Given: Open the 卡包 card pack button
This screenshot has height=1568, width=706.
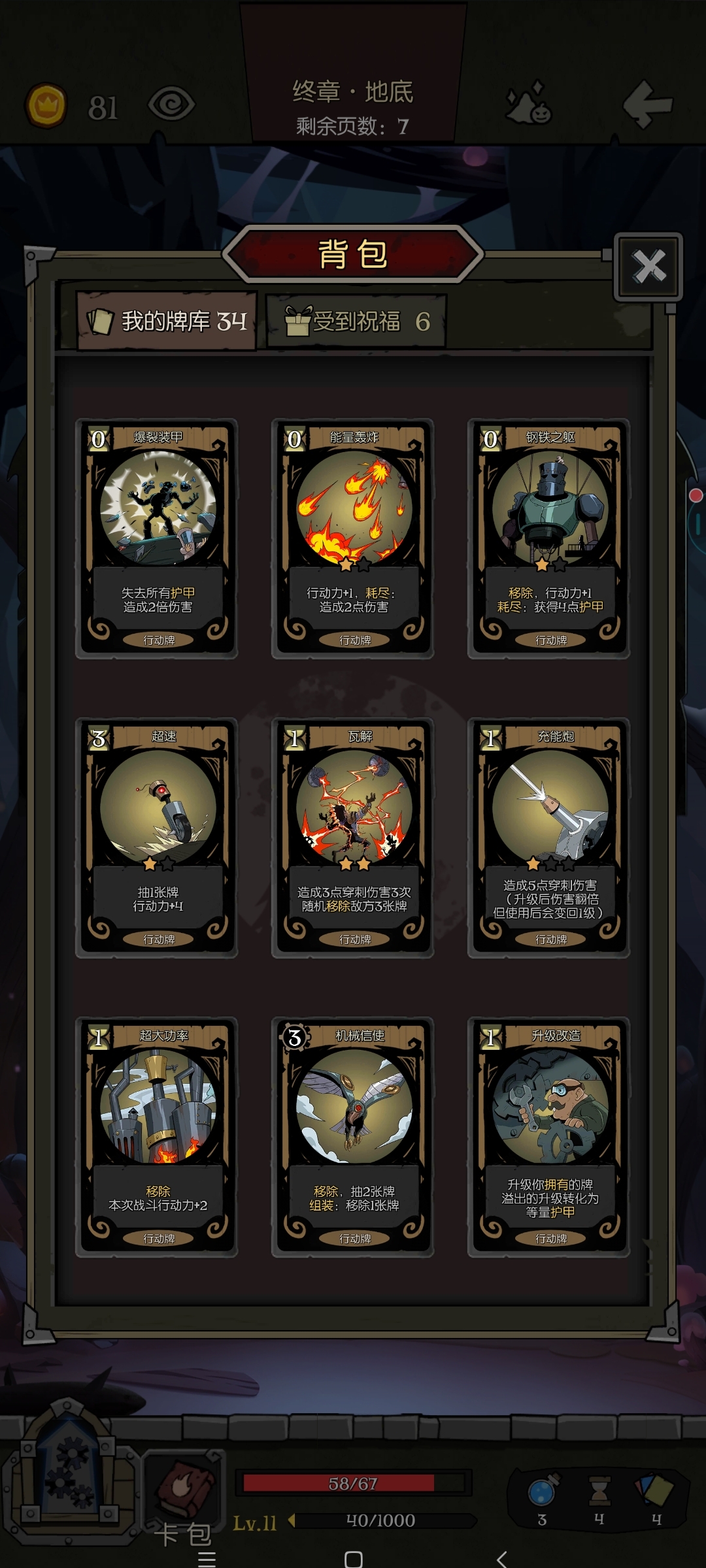Looking at the screenshot, I should (184, 1496).
